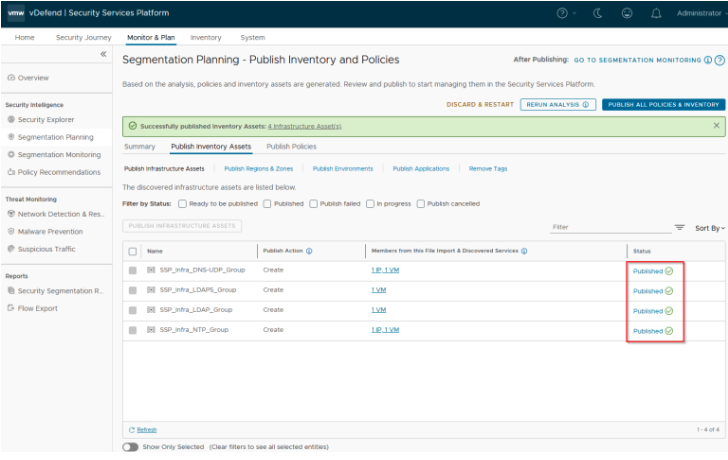Click the feedback smiley icon

[627, 14]
